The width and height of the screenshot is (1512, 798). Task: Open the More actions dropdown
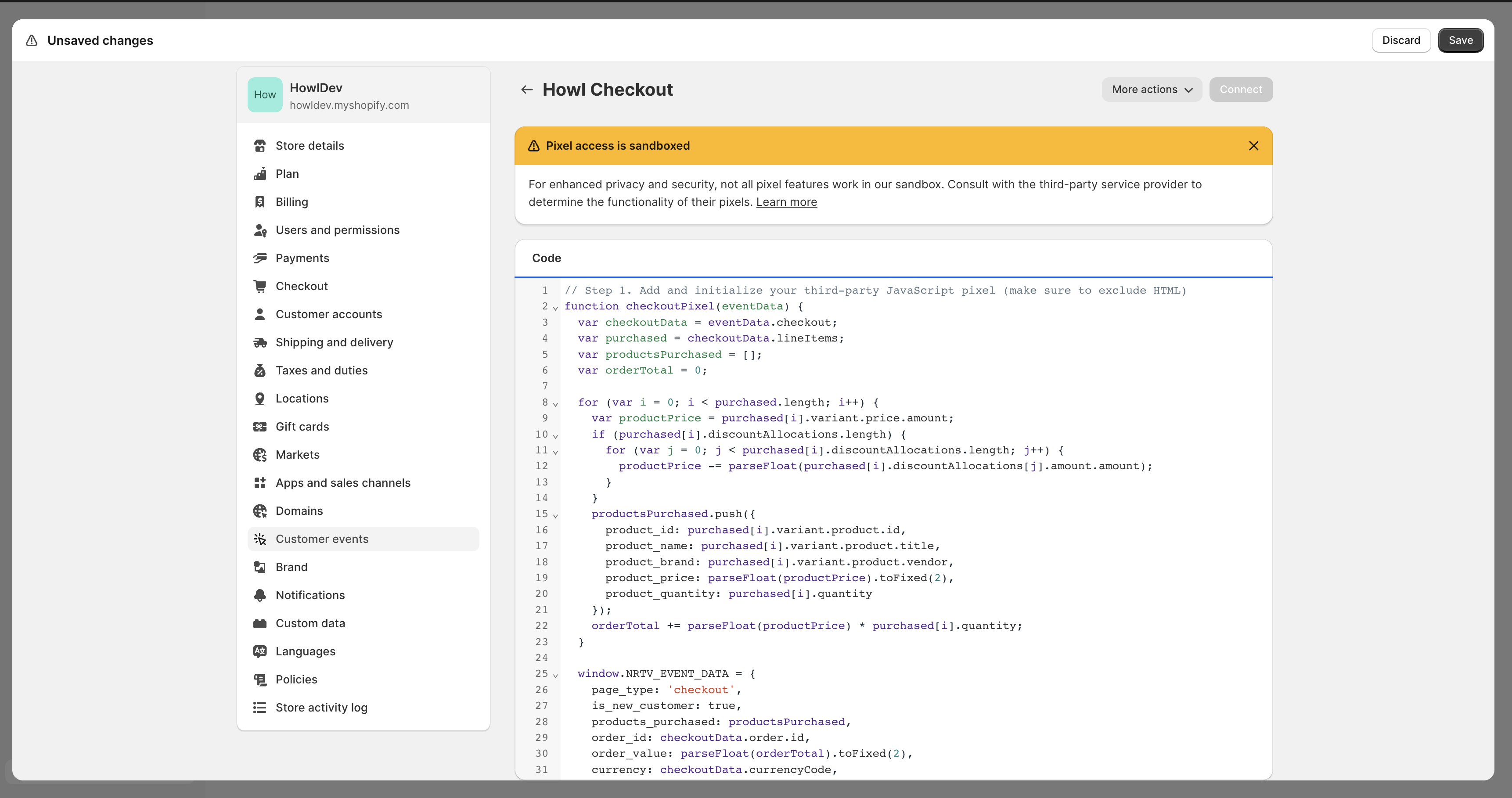1151,90
